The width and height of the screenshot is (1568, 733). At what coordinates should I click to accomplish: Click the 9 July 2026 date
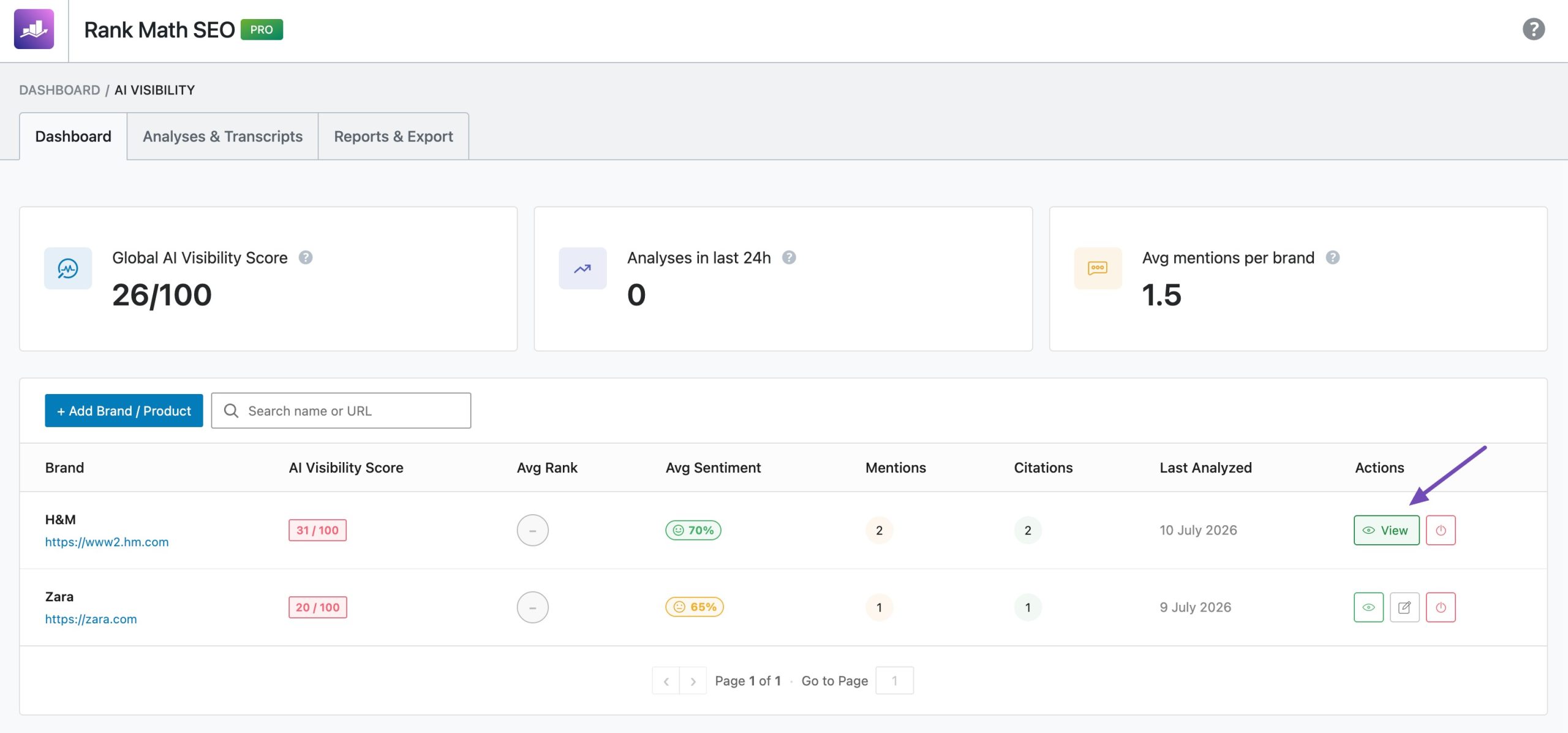tap(1195, 607)
